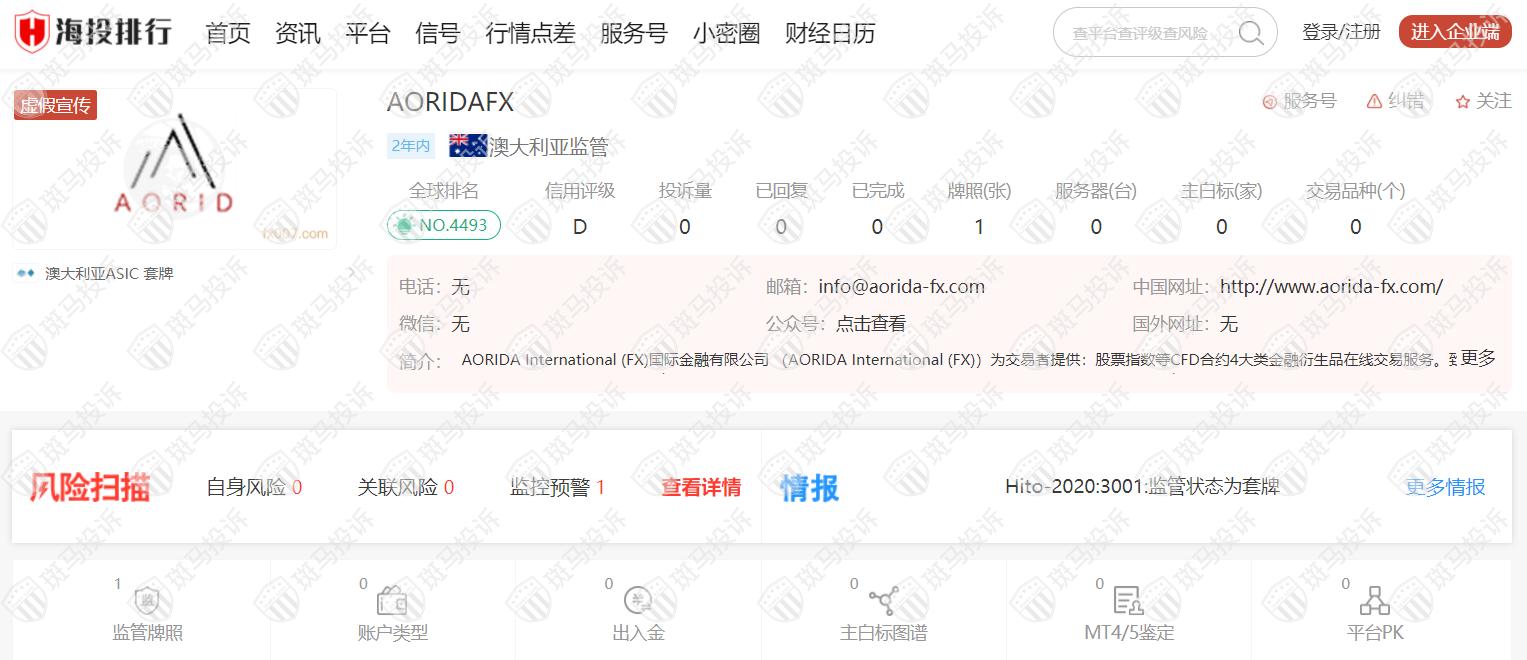
Task: Open the 登录/注册 link
Action: click(x=1341, y=32)
